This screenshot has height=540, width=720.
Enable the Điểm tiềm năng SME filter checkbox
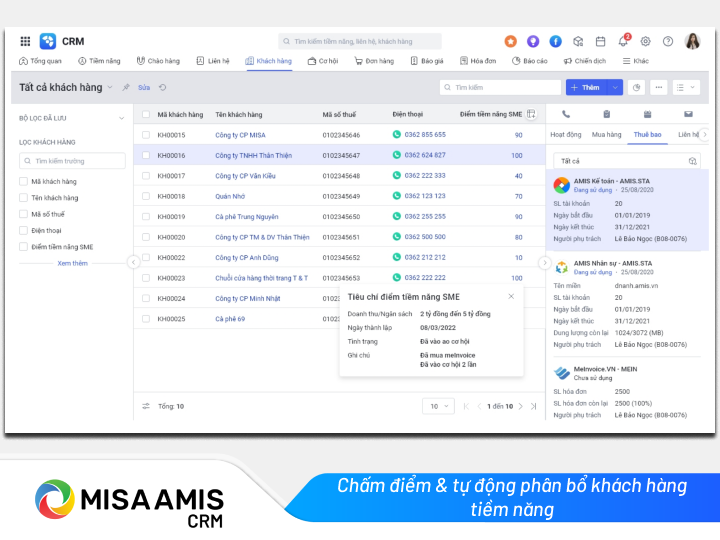[x=23, y=247]
